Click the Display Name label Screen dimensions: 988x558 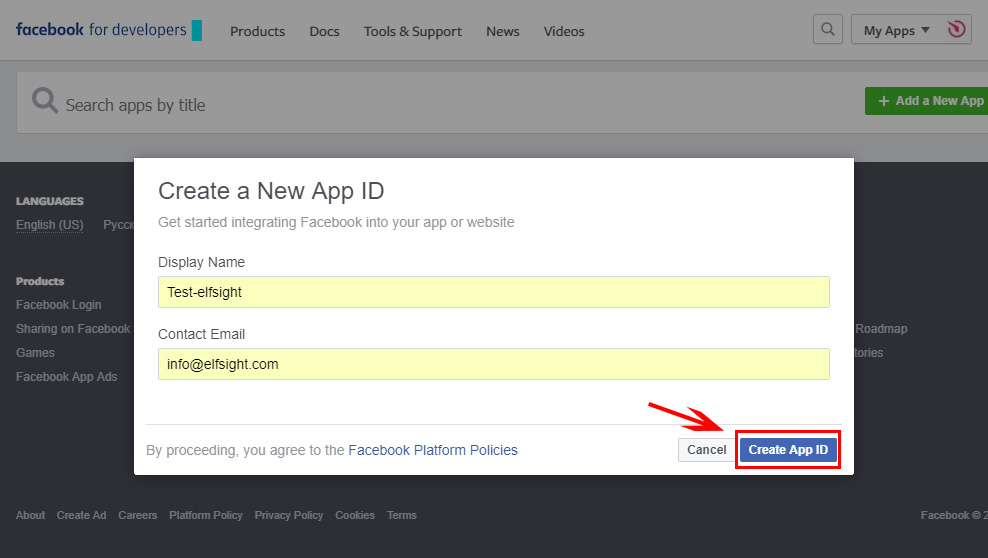202,262
